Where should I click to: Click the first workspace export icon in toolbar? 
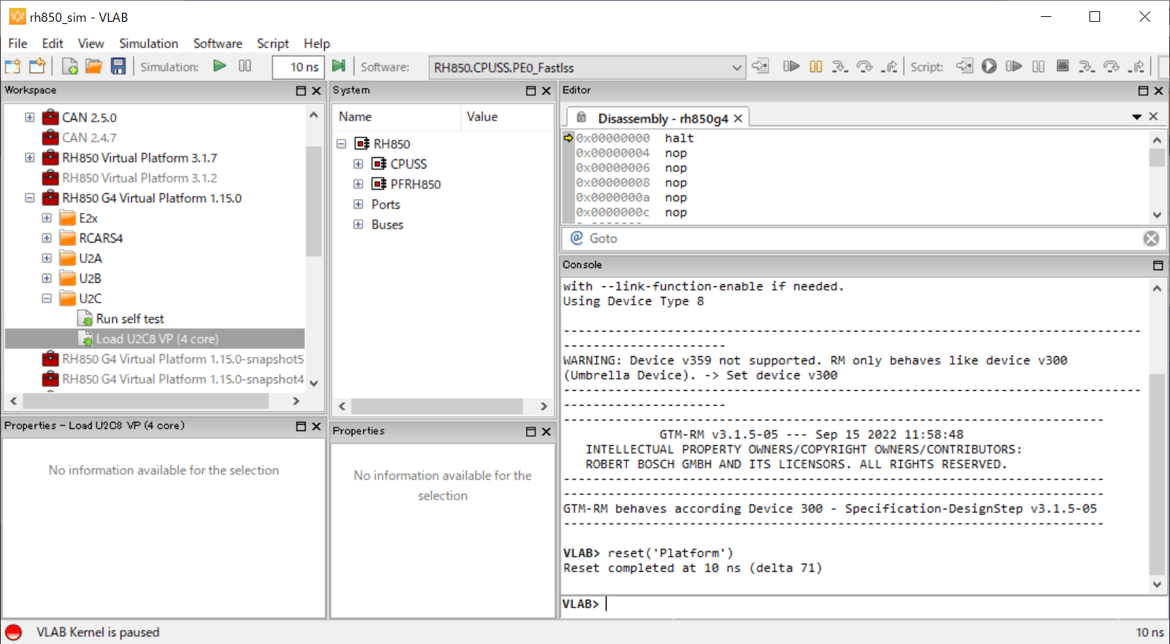13,66
